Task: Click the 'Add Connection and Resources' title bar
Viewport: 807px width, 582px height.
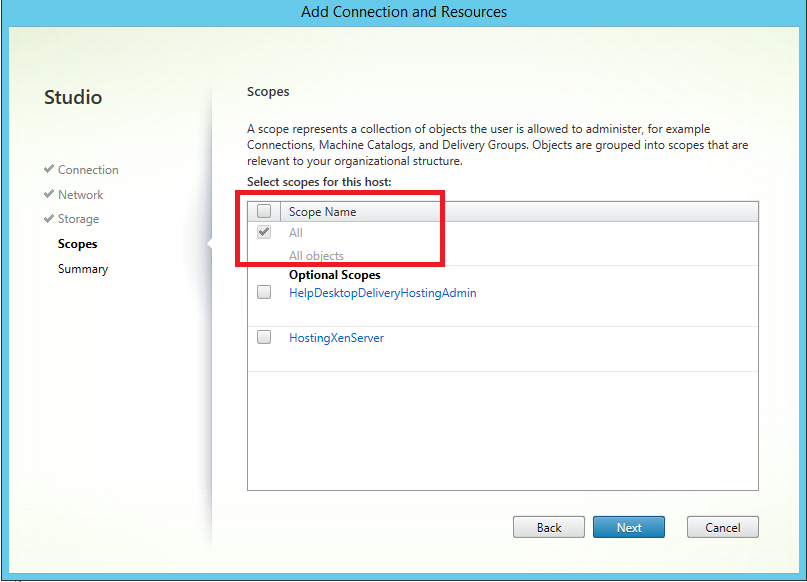Action: [403, 12]
